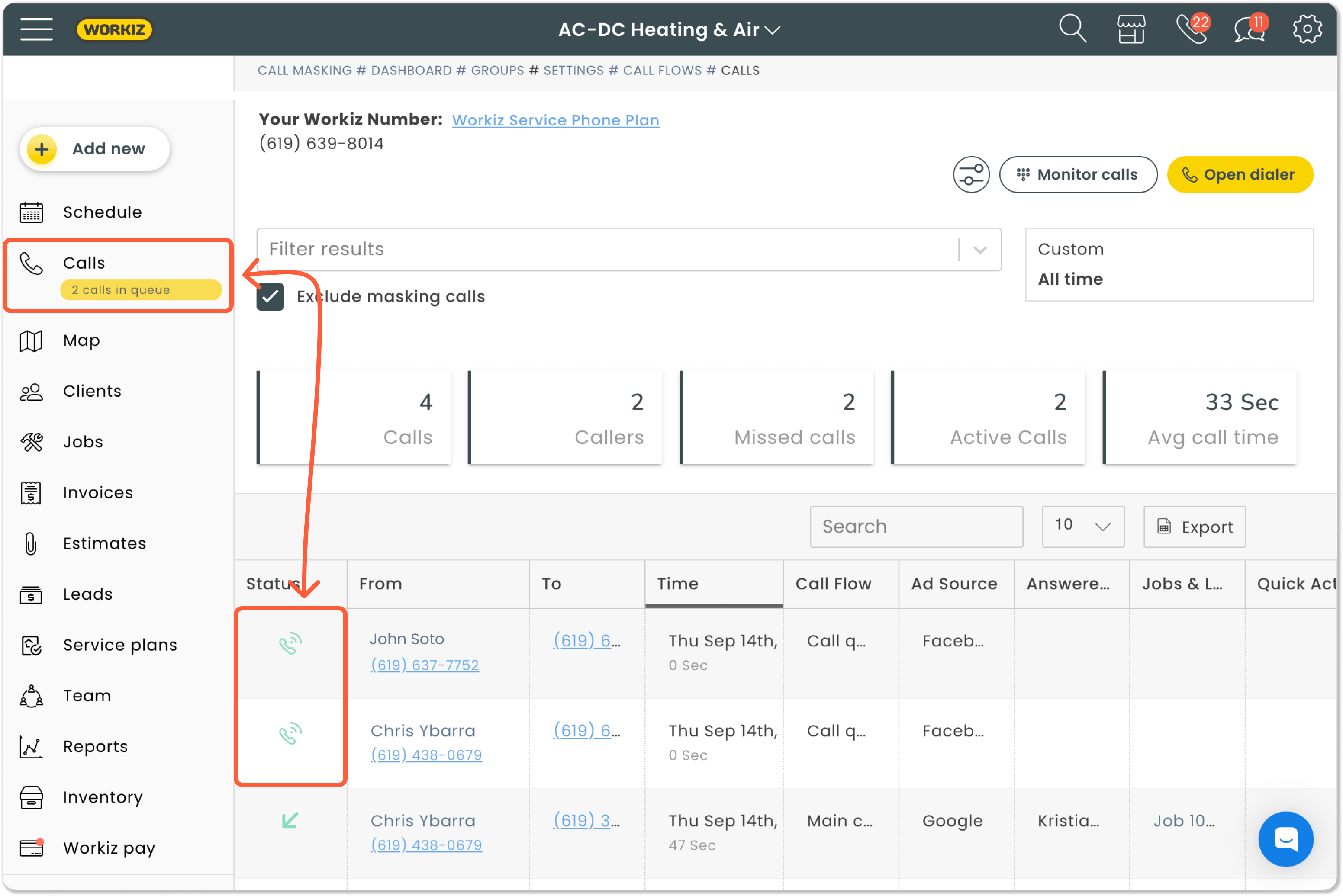
Task: Uncheck Exclude masking calls checkbox
Action: point(271,296)
